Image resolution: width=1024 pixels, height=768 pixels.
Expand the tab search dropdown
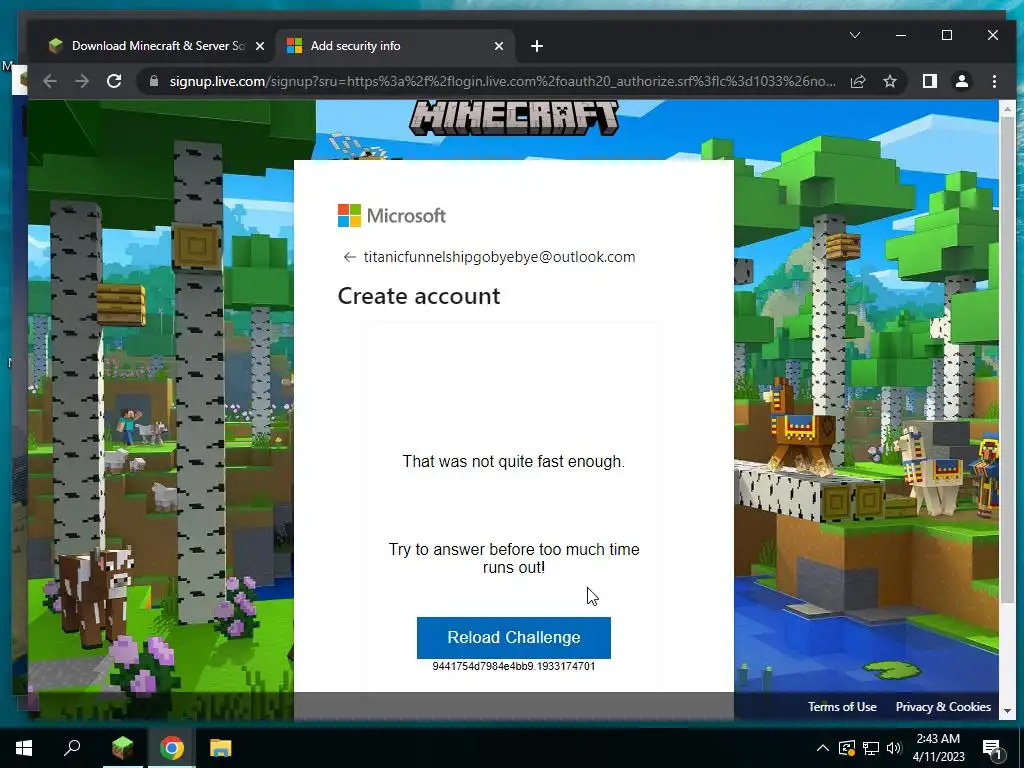[855, 35]
